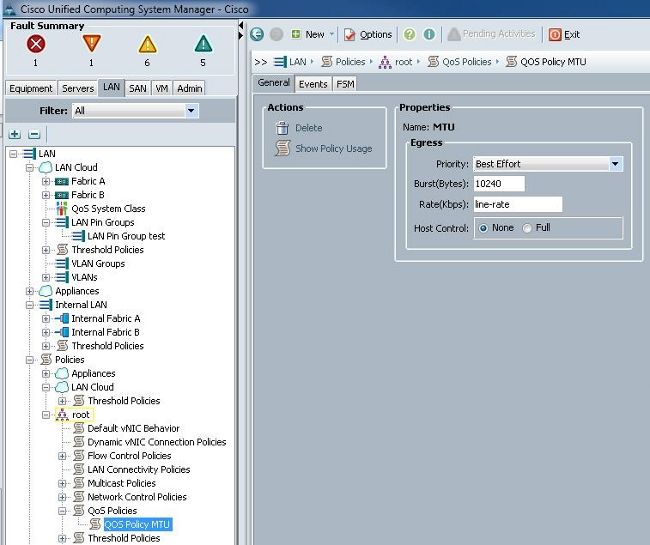This screenshot has width=650, height=545.
Task: Expand the VLANs node
Action: click(46, 277)
